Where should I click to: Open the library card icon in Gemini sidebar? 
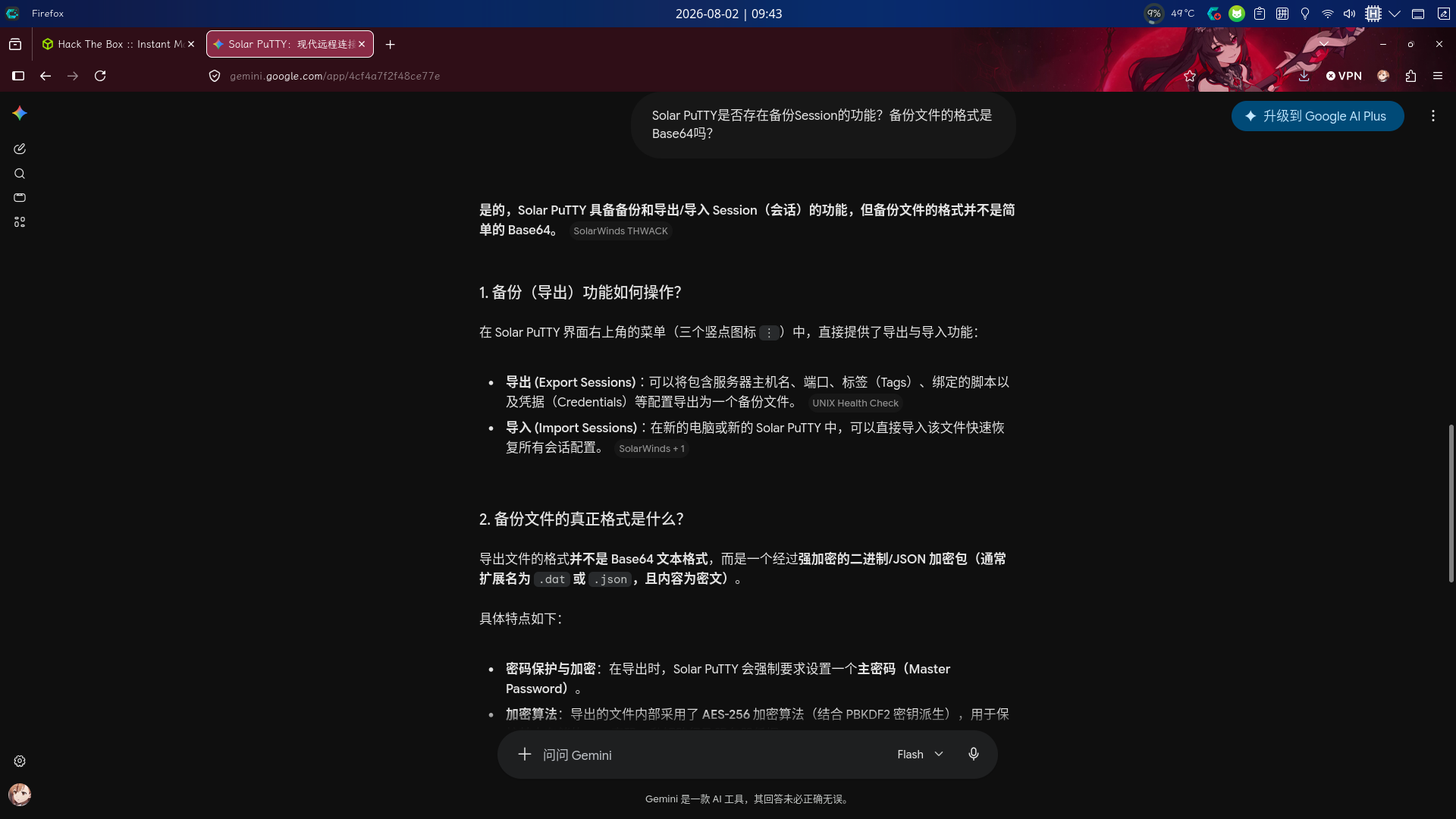coord(20,198)
